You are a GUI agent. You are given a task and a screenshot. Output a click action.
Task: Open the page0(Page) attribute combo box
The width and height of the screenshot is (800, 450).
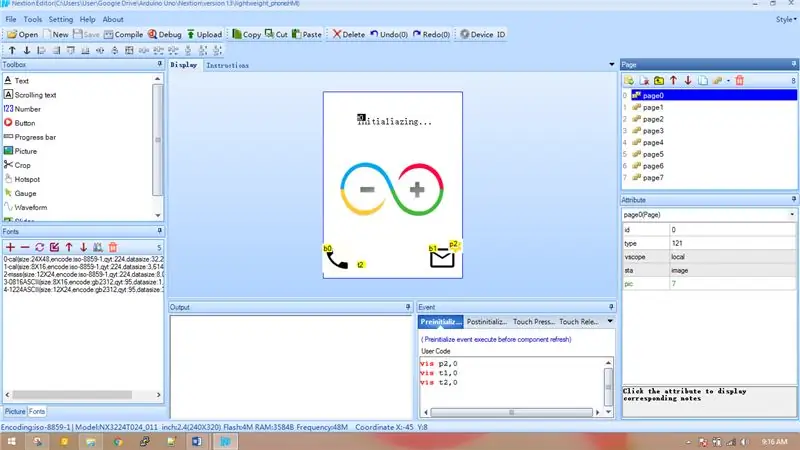tap(709, 215)
